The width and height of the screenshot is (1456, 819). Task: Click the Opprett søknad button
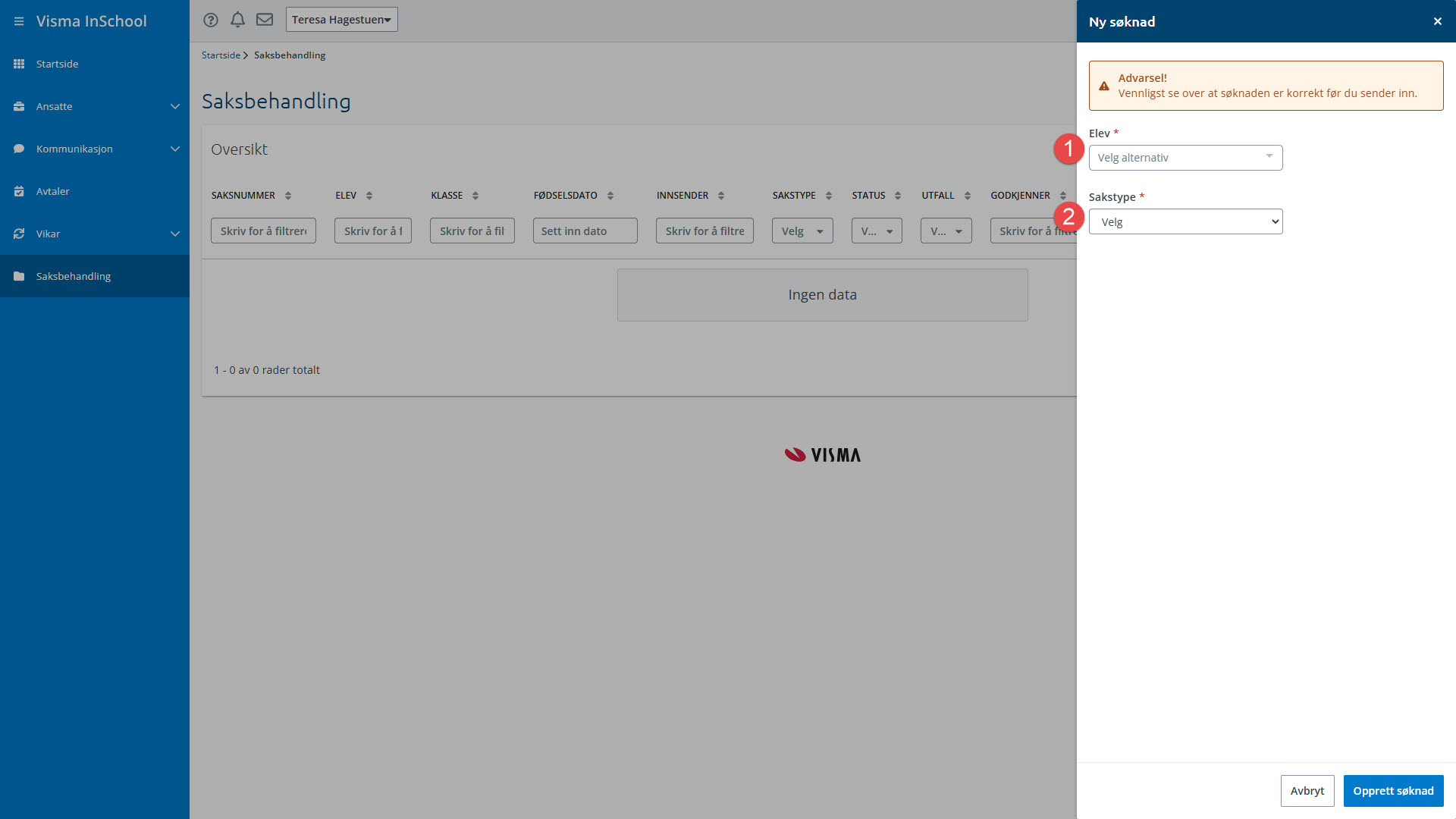[x=1393, y=791]
